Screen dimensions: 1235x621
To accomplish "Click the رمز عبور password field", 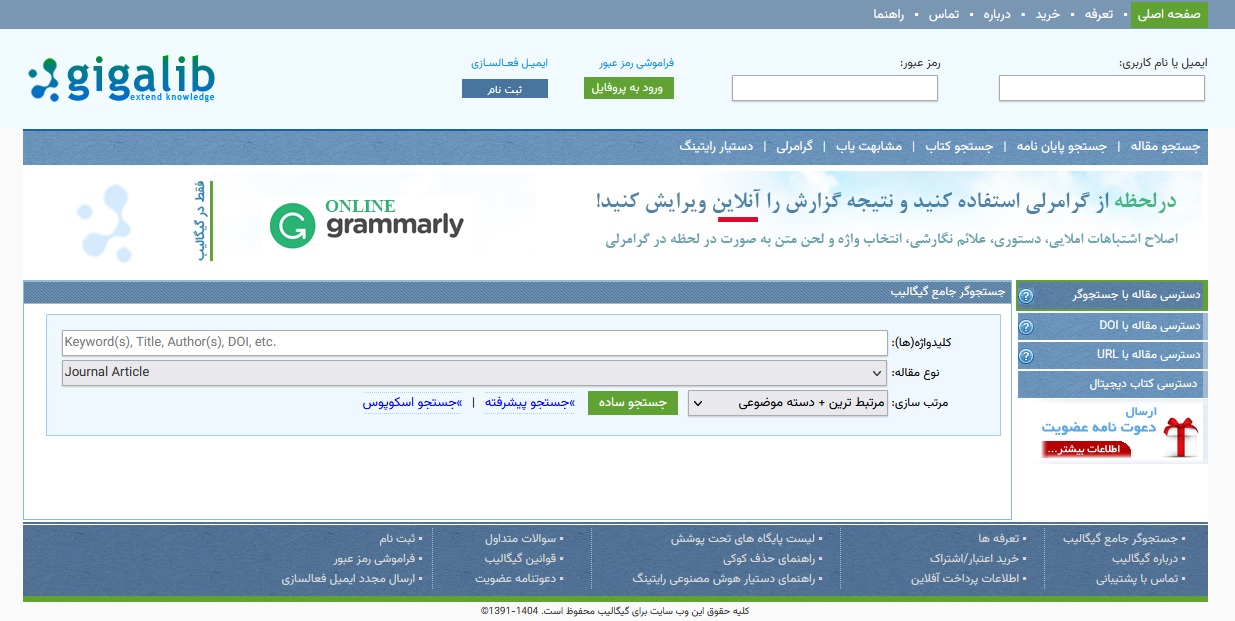I will pyautogui.click(x=834, y=88).
